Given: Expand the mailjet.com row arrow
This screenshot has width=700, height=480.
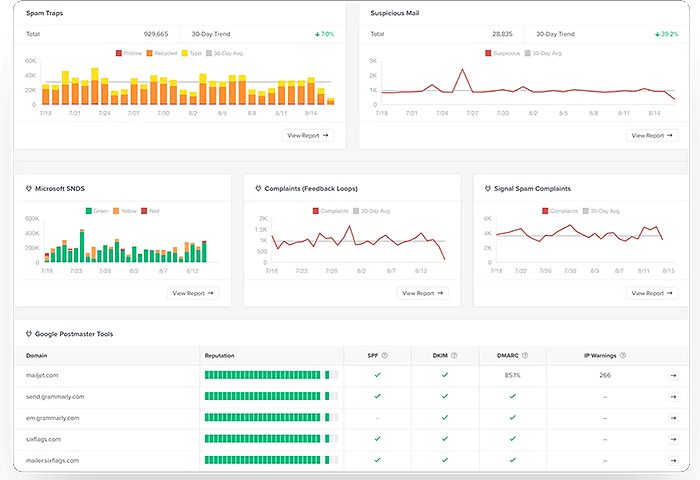Looking at the screenshot, I should click(x=673, y=375).
